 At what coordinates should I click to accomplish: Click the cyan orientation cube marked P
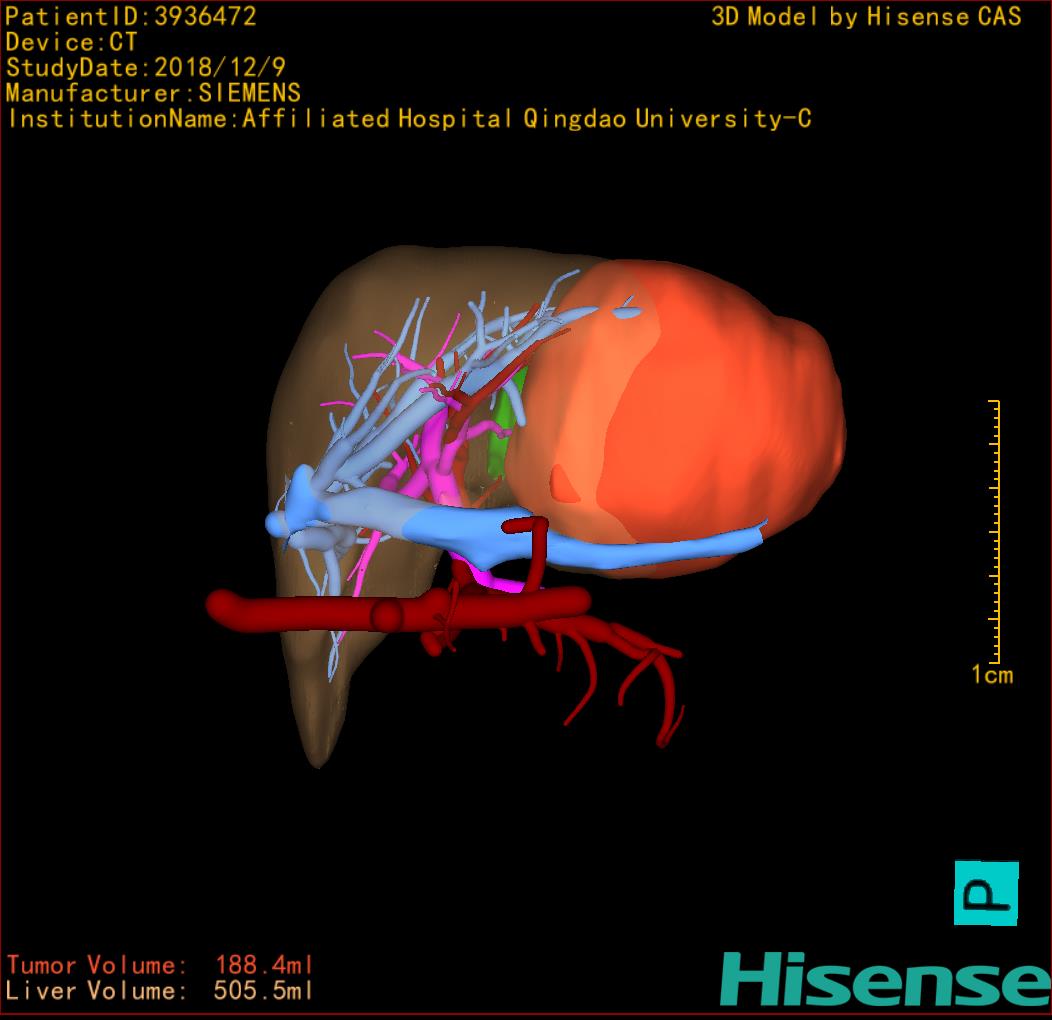[x=986, y=893]
